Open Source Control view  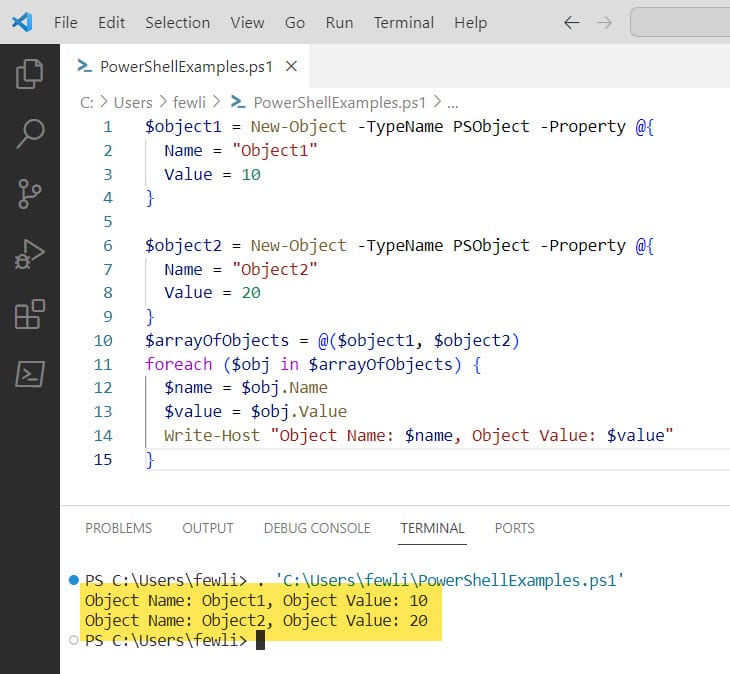coord(29,194)
